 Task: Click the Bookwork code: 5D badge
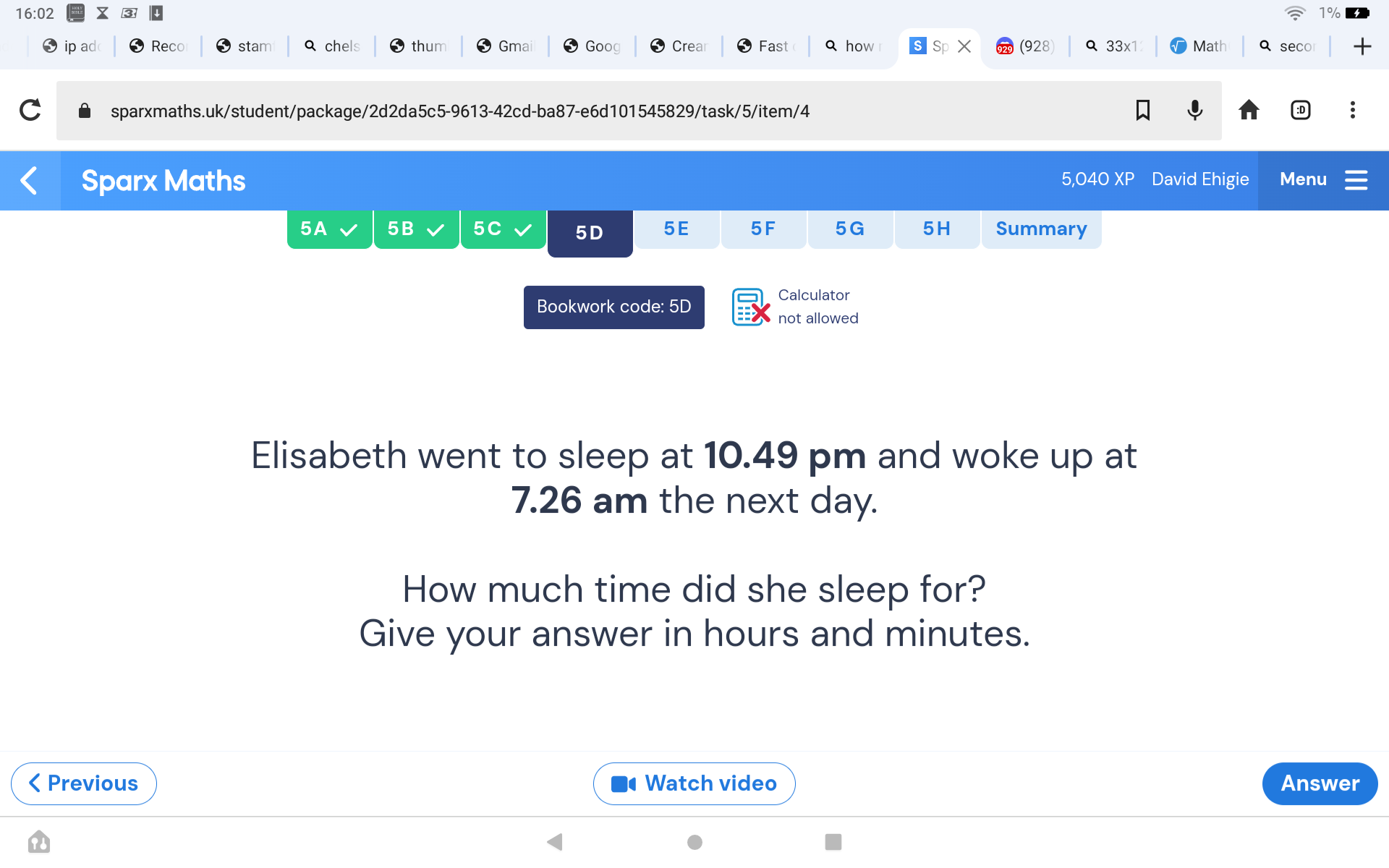[x=614, y=307]
